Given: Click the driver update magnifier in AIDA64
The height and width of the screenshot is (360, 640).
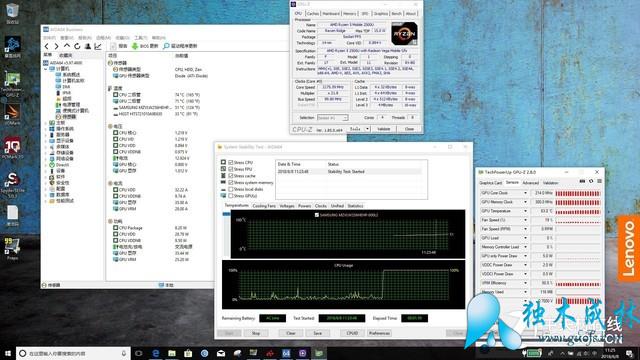Looking at the screenshot, I should point(166,46).
